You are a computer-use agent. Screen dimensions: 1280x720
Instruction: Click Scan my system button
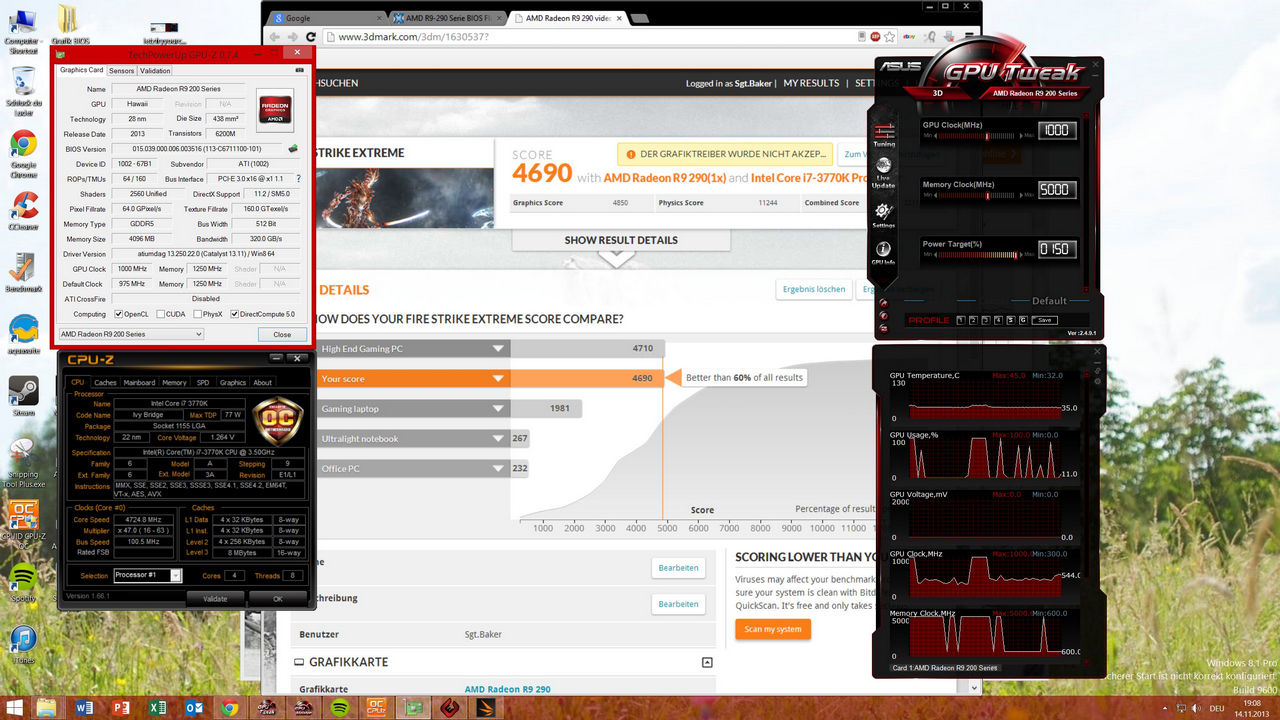(x=773, y=629)
